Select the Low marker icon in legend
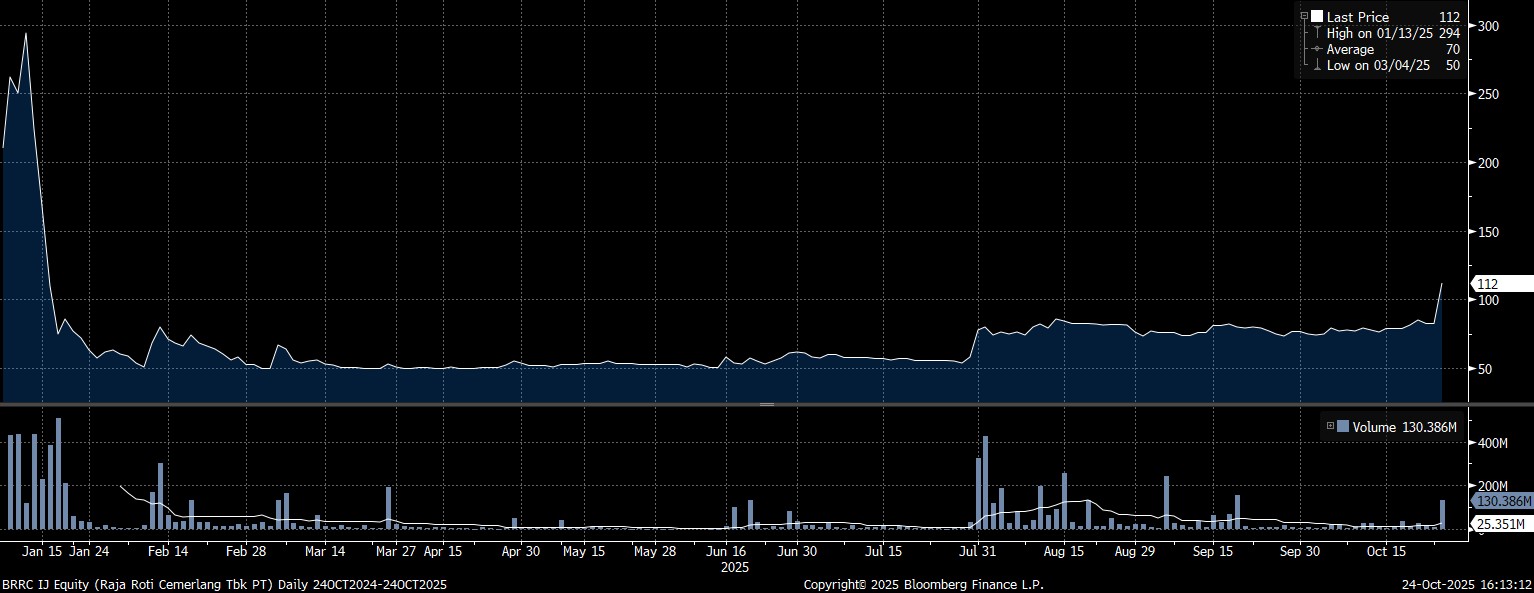The height and width of the screenshot is (593, 1534). pos(1317,65)
